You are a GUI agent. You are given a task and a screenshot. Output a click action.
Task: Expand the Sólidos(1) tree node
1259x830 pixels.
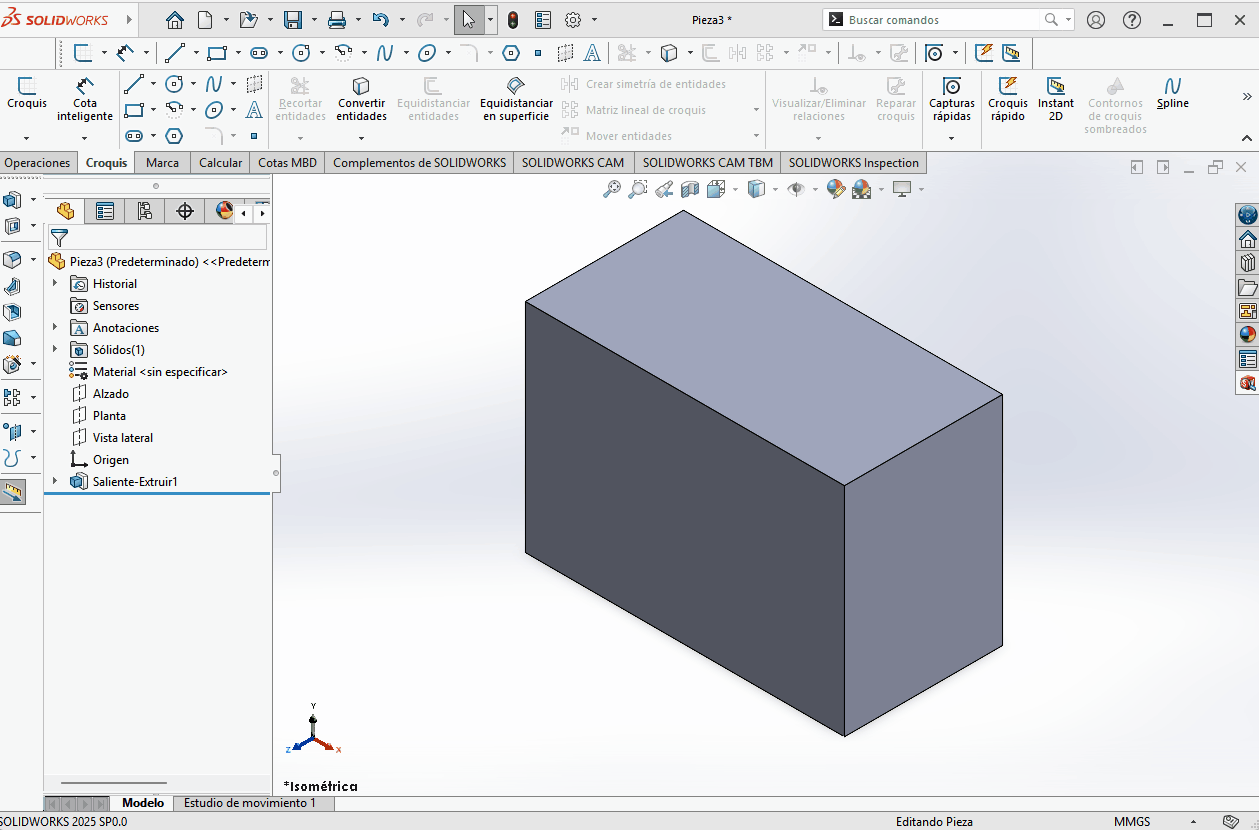click(55, 349)
